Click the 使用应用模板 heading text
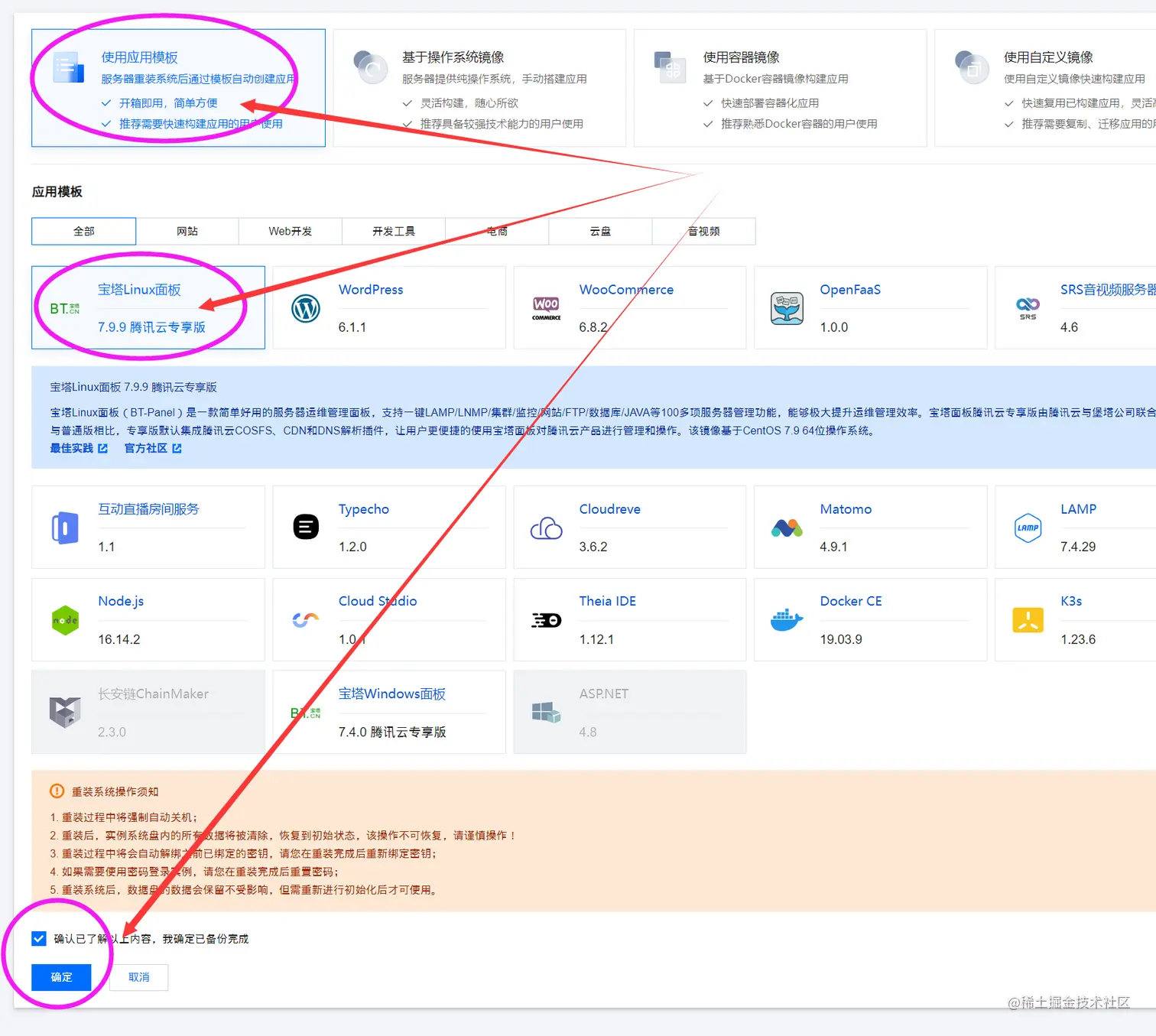The image size is (1156, 1036). point(139,57)
